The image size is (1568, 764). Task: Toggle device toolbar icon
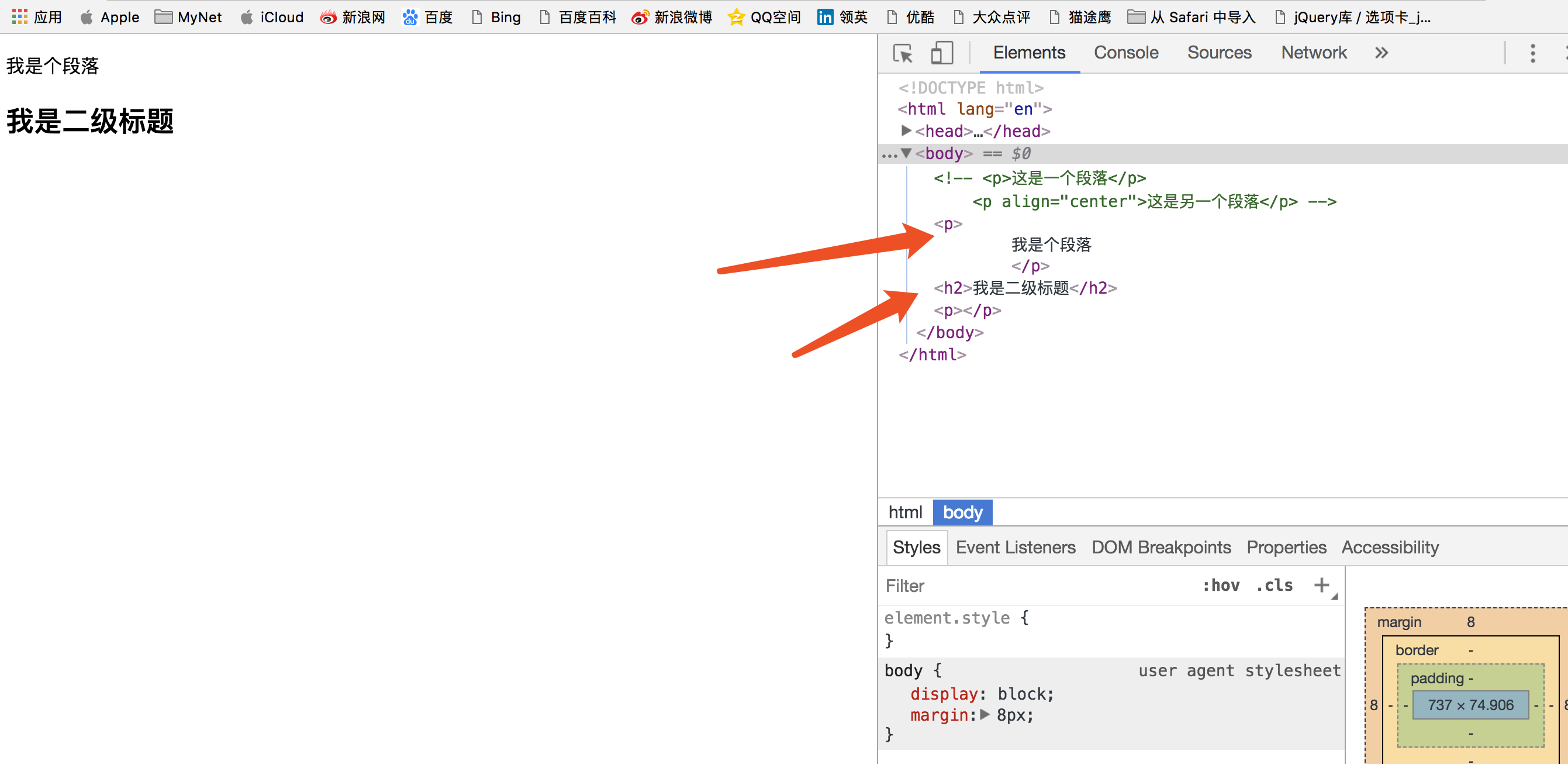click(942, 53)
